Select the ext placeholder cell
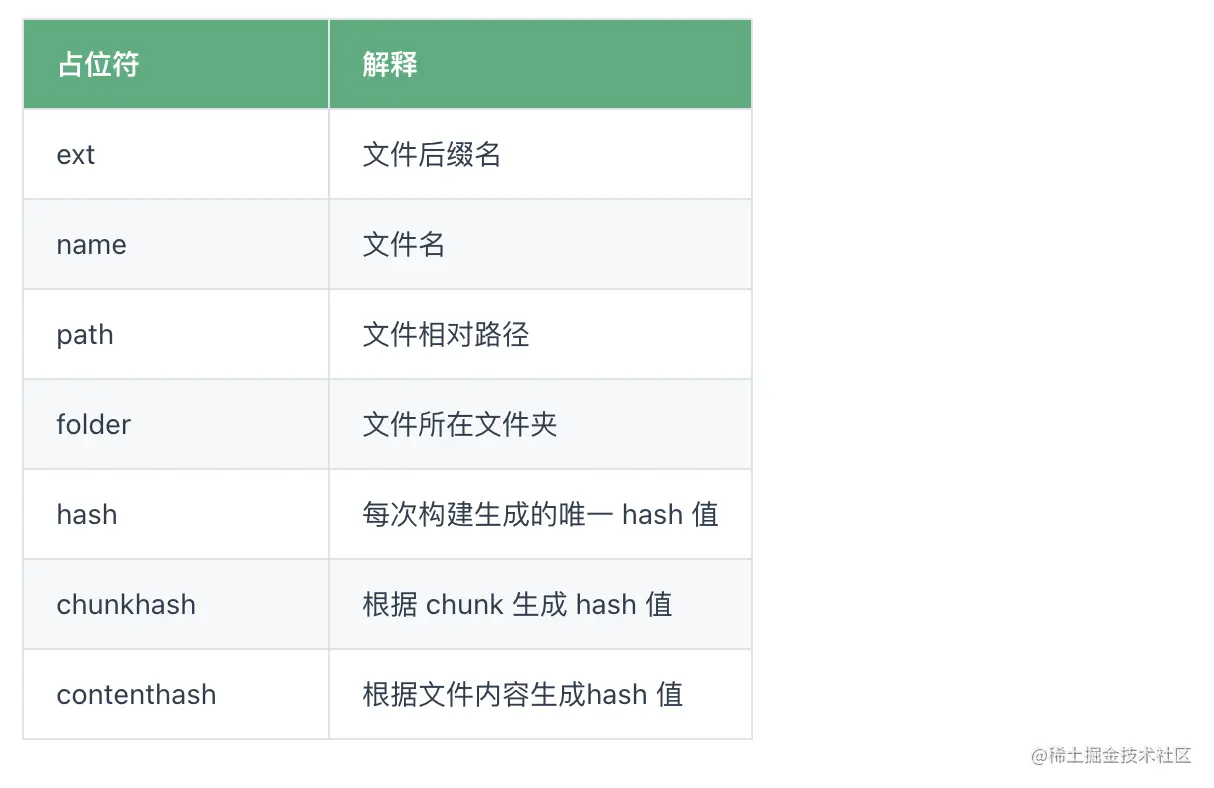Viewport: 1214px width, 788px height. 76,155
